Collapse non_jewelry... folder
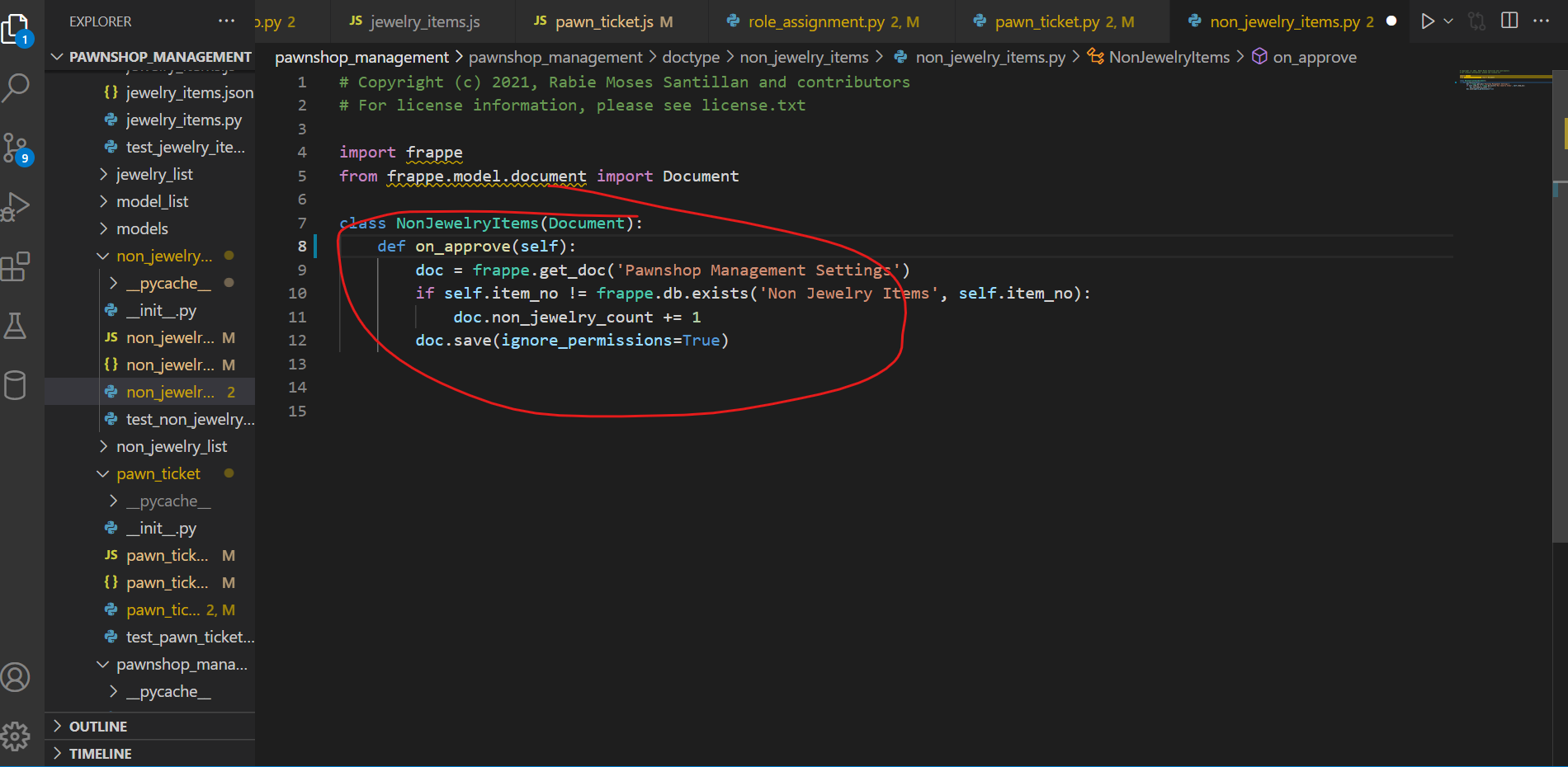 [x=150, y=256]
